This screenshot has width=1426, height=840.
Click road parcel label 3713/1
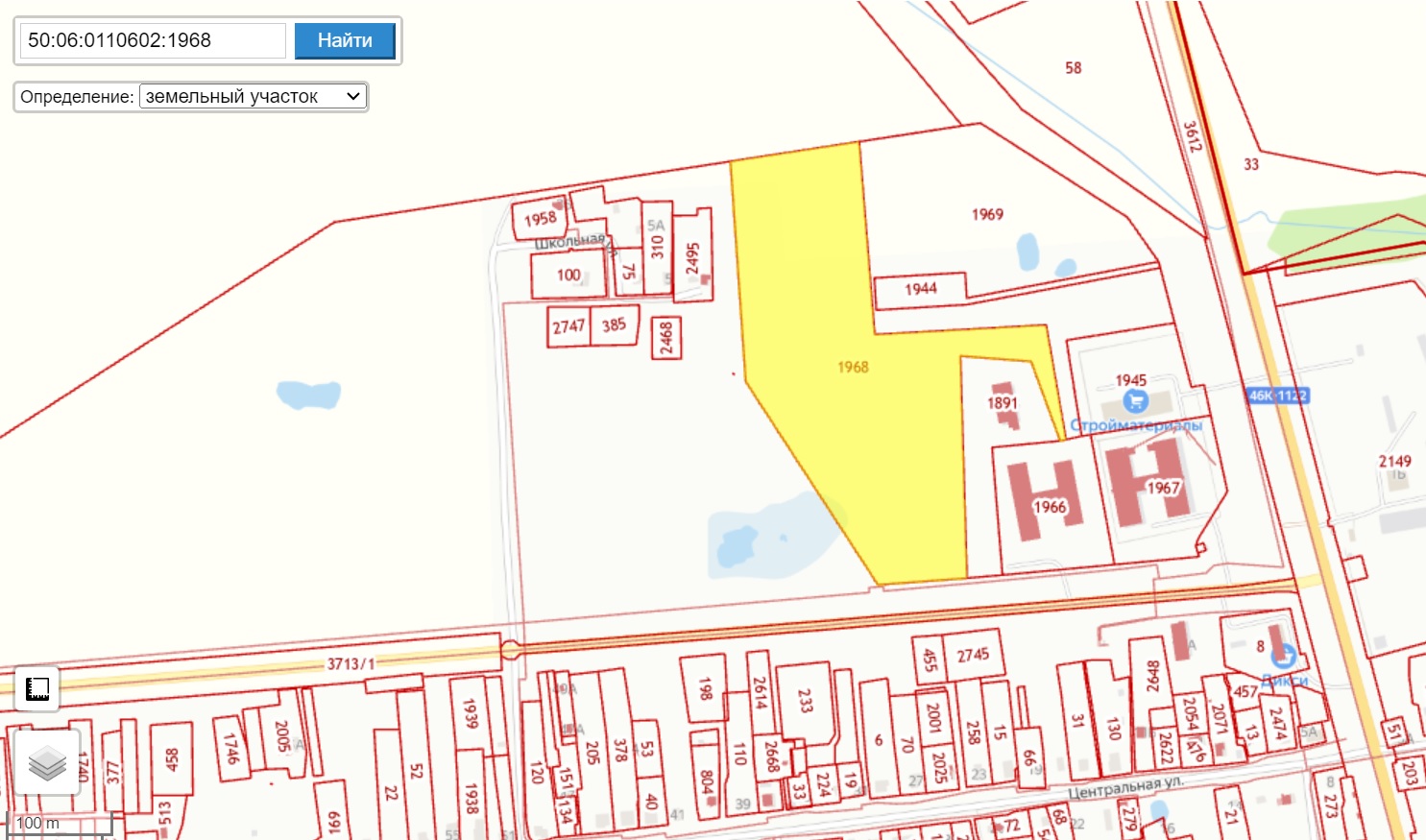coord(351,663)
